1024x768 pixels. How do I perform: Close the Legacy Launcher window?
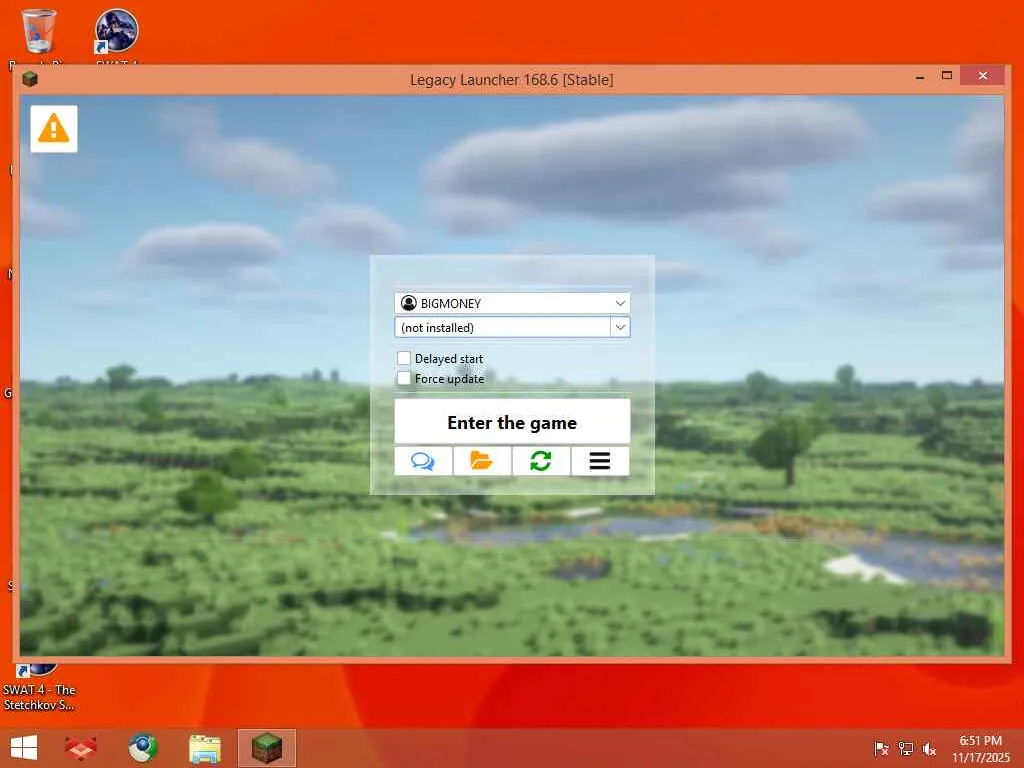click(x=983, y=76)
